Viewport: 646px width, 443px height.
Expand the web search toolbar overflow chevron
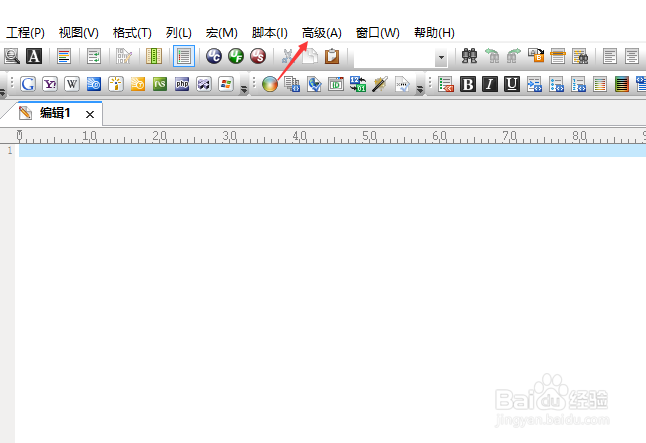pos(244,89)
